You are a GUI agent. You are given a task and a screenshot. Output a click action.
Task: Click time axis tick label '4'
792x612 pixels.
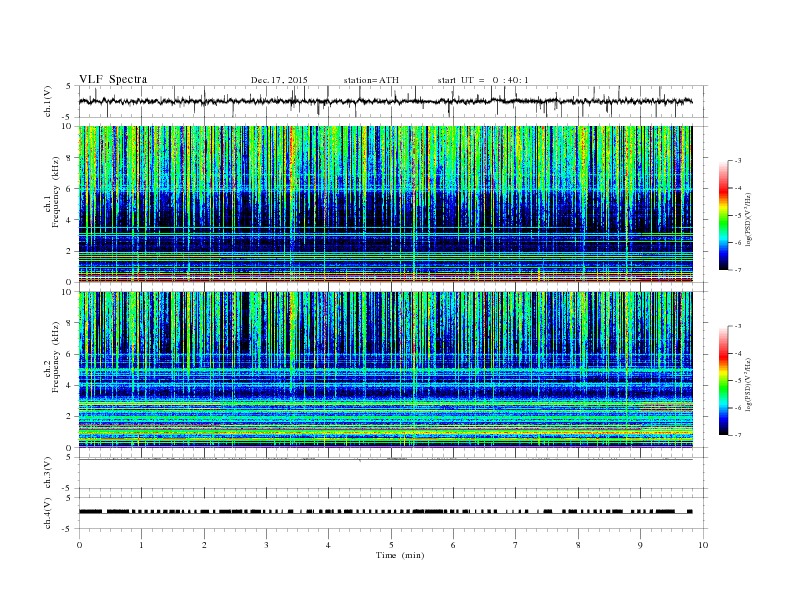[328, 545]
